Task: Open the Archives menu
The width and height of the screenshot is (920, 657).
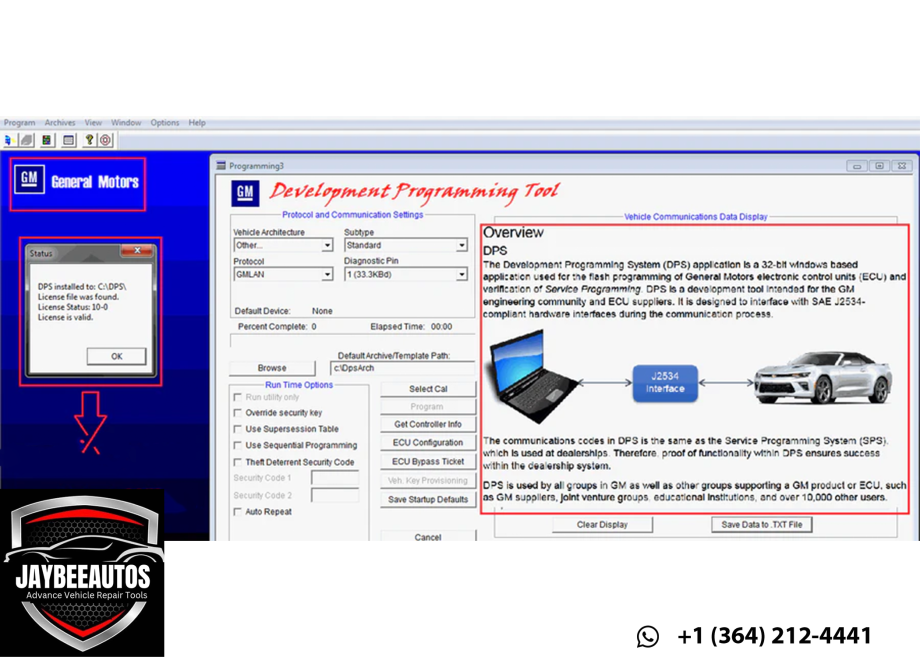Action: (x=60, y=123)
